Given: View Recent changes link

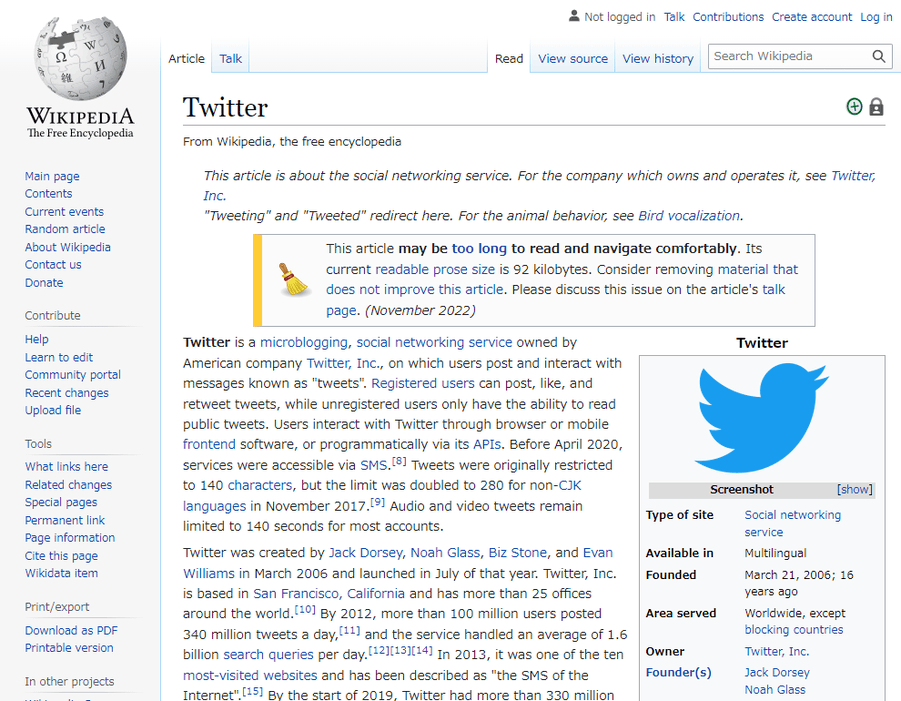Looking at the screenshot, I should point(67,393).
